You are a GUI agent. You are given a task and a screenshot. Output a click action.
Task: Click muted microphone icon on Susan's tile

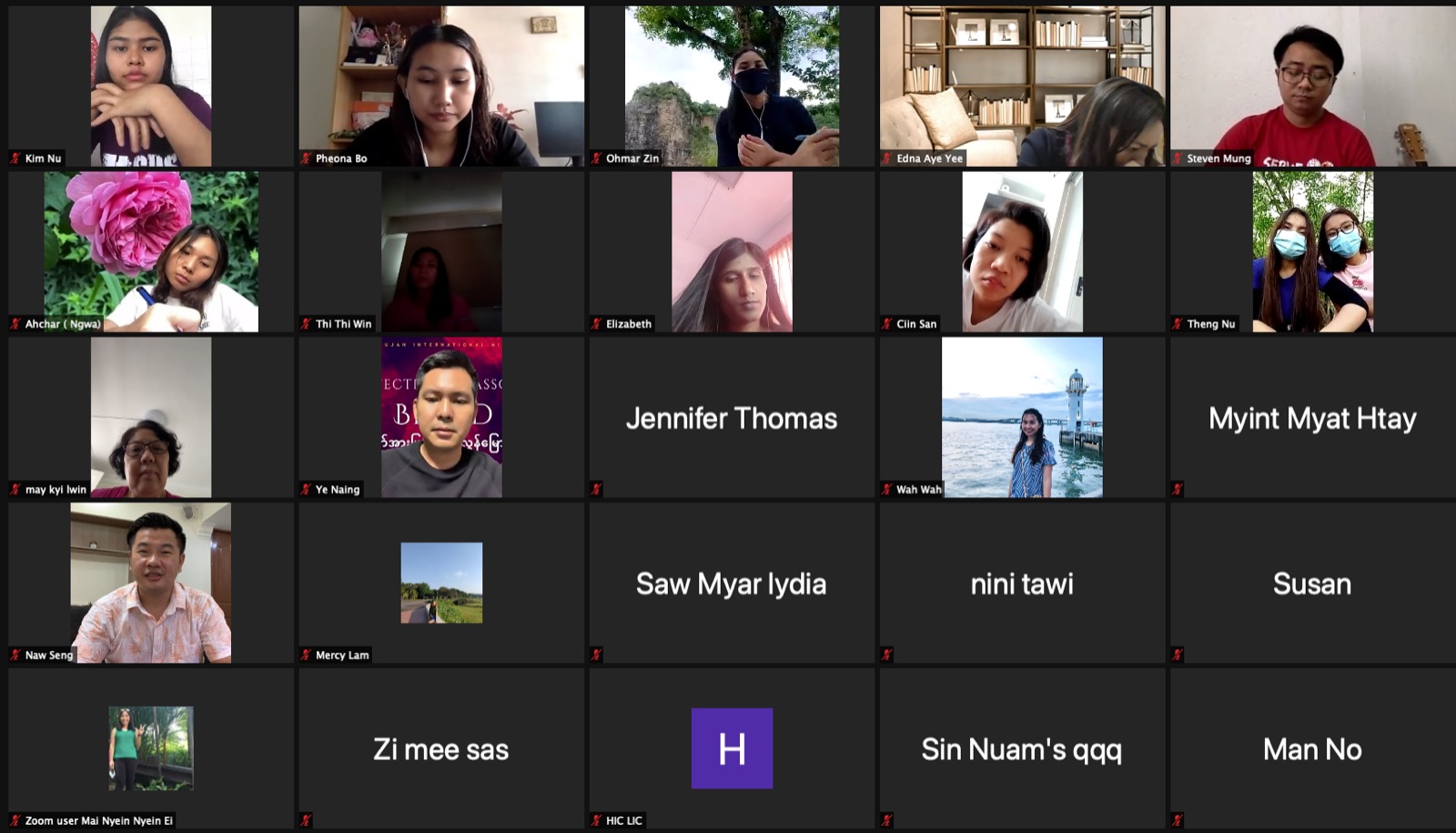1177,655
